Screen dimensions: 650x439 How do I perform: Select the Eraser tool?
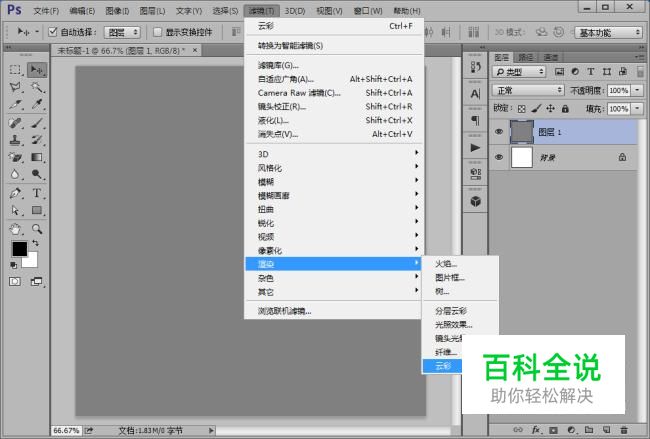(x=15, y=157)
